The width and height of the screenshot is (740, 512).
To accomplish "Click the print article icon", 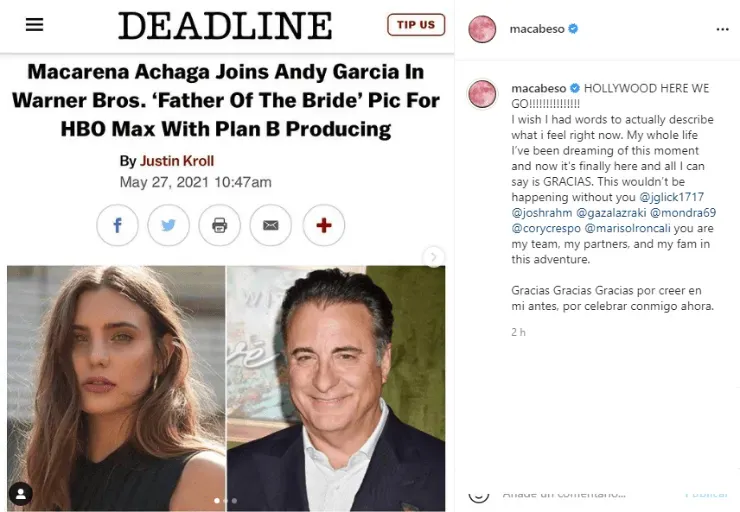I will pos(219,225).
